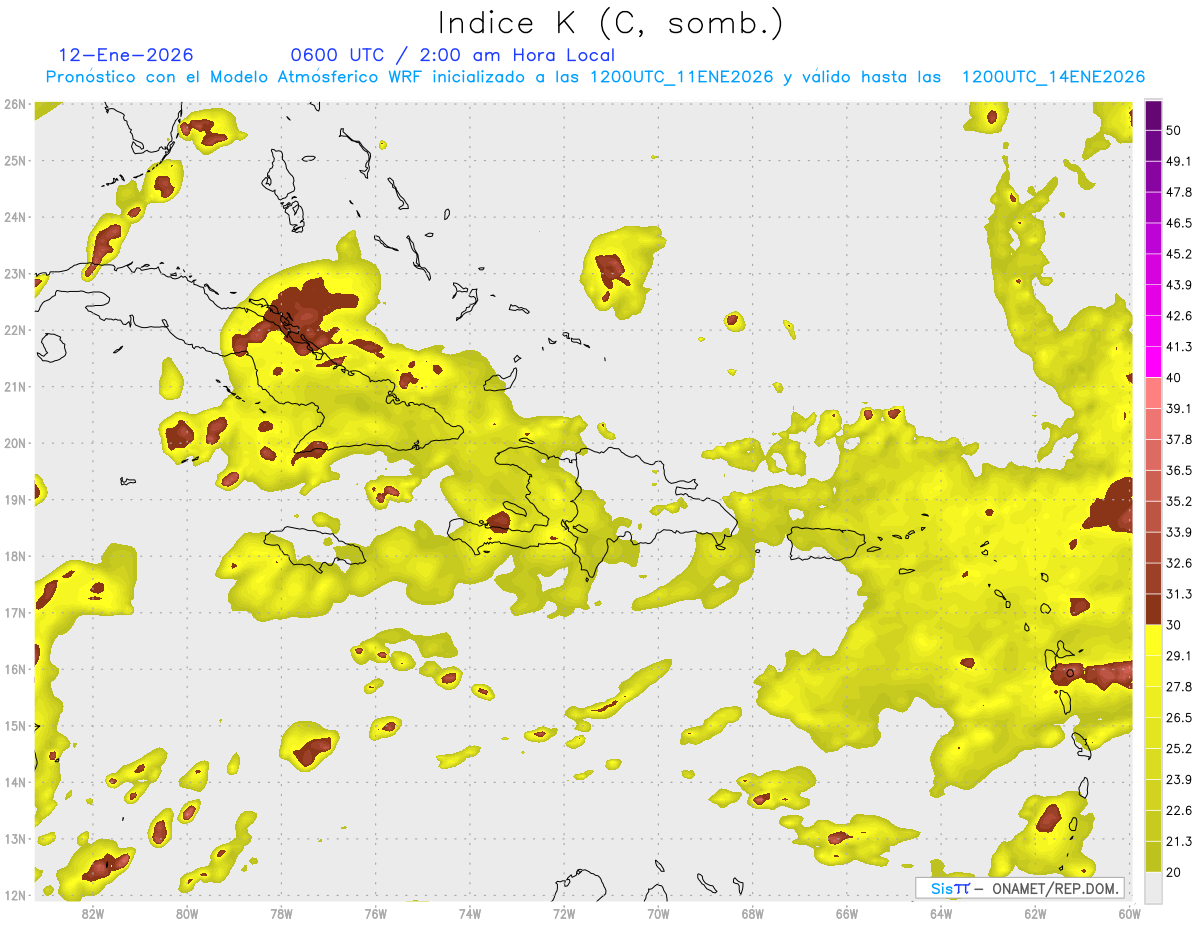Viewport: 1200px width, 927px height.
Task: Click the colorbar value '22.6'
Action: [1178, 810]
